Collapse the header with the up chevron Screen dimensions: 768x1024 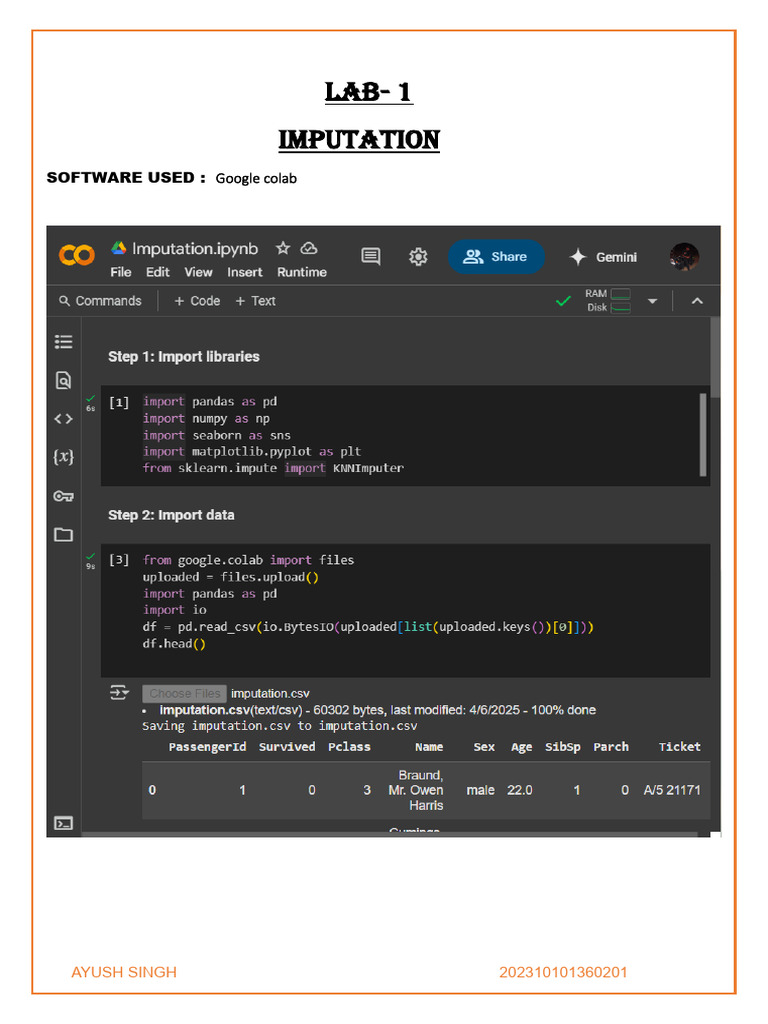pos(697,301)
